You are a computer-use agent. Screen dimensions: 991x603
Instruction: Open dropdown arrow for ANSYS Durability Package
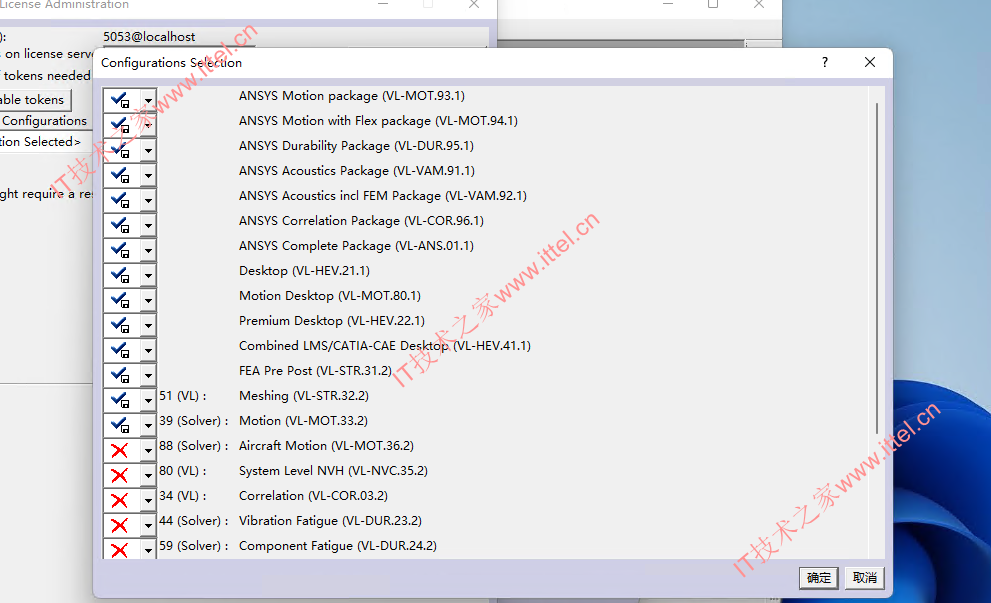(x=148, y=150)
